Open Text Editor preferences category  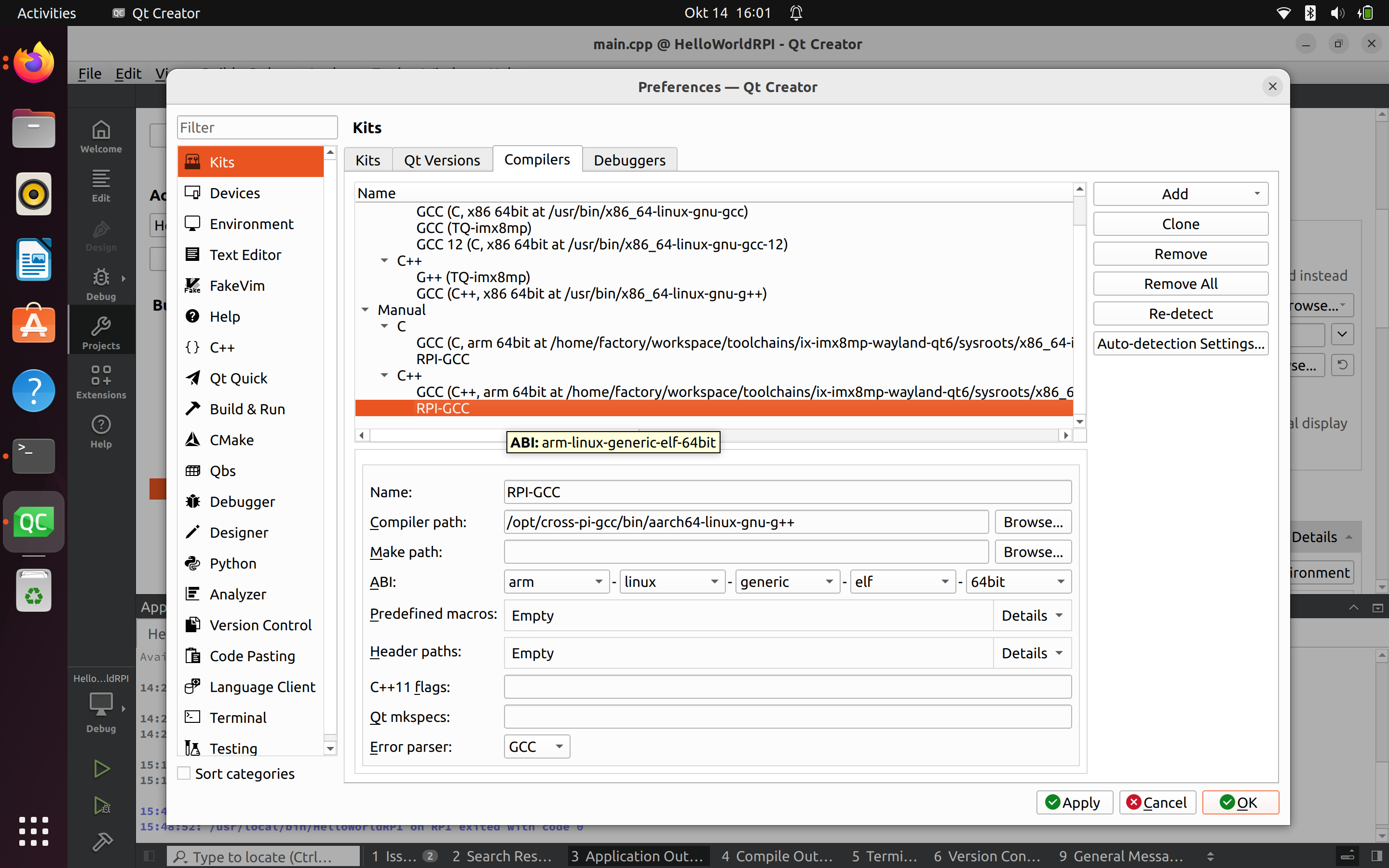[250, 254]
